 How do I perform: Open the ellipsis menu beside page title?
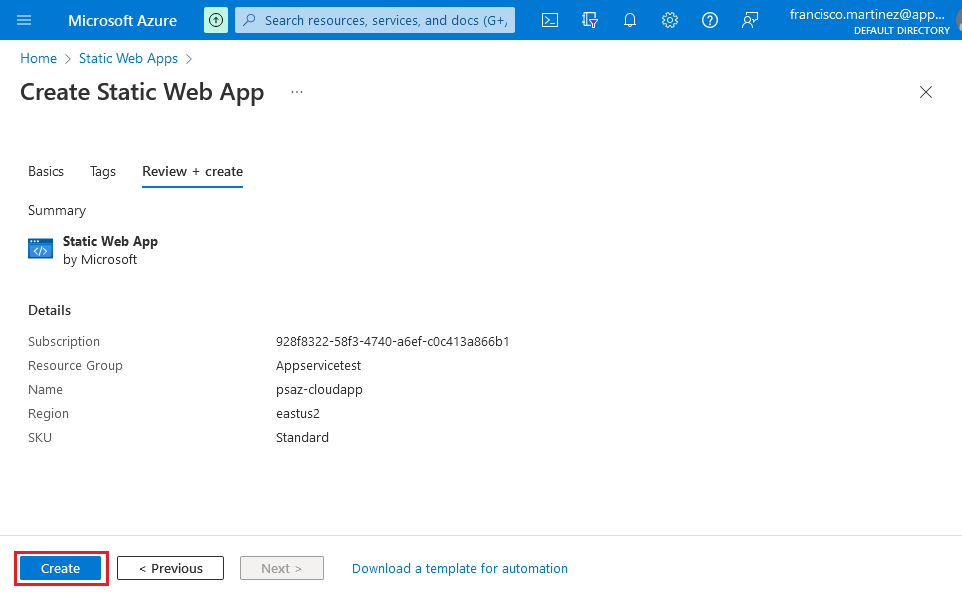[297, 92]
